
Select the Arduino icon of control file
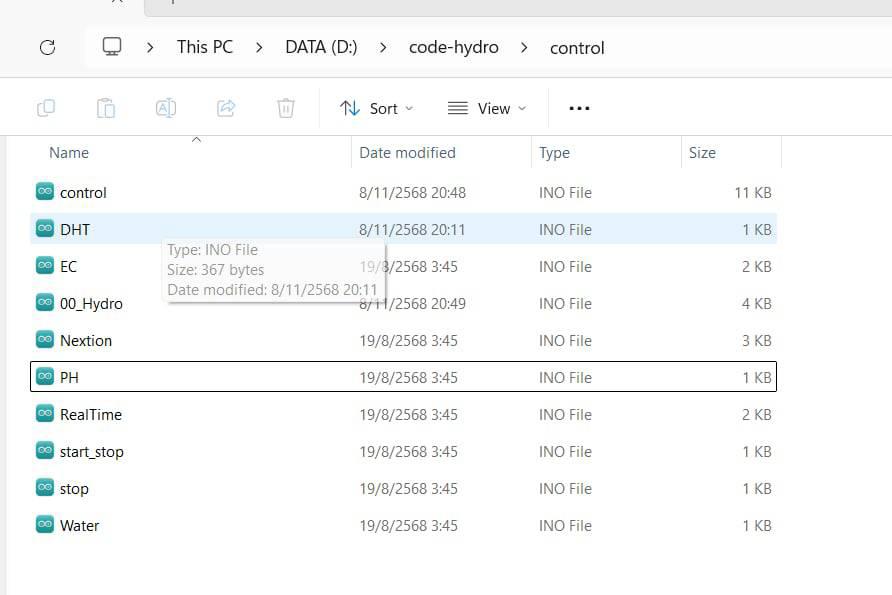(44, 192)
